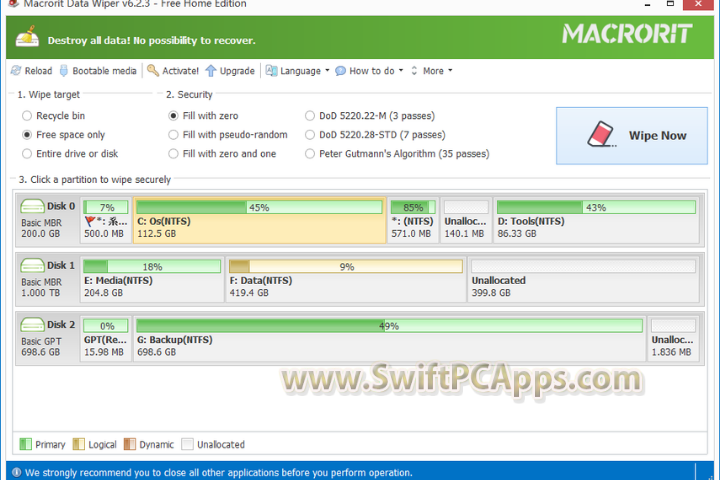Open the How to do dropdown arrow
720x480 pixels.
pos(401,71)
